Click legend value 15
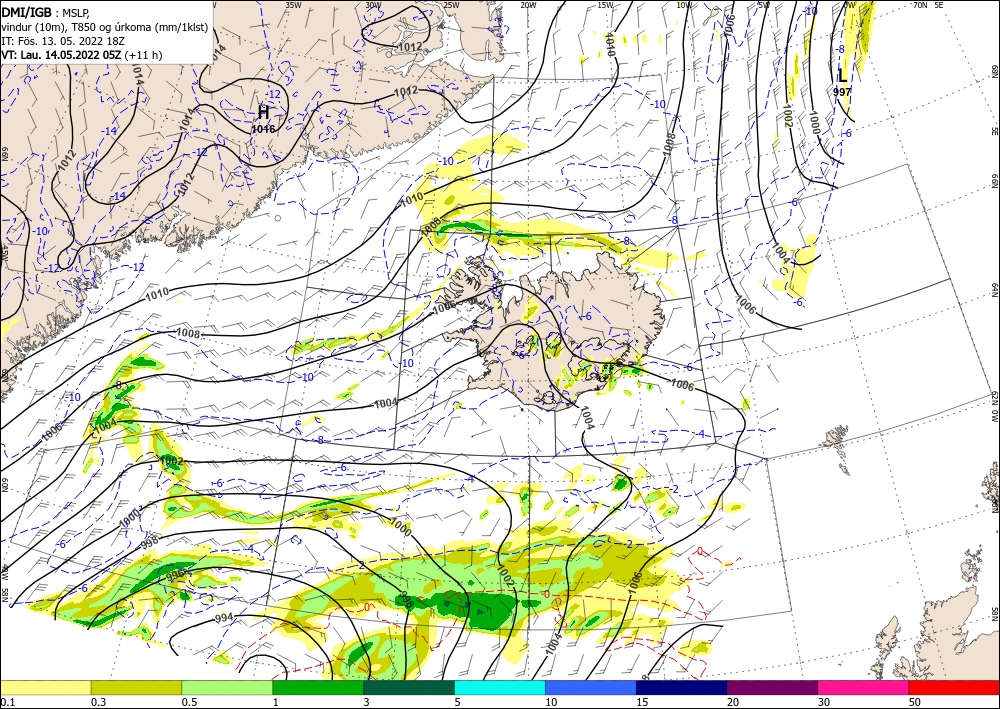1000x709 pixels. coord(642,702)
